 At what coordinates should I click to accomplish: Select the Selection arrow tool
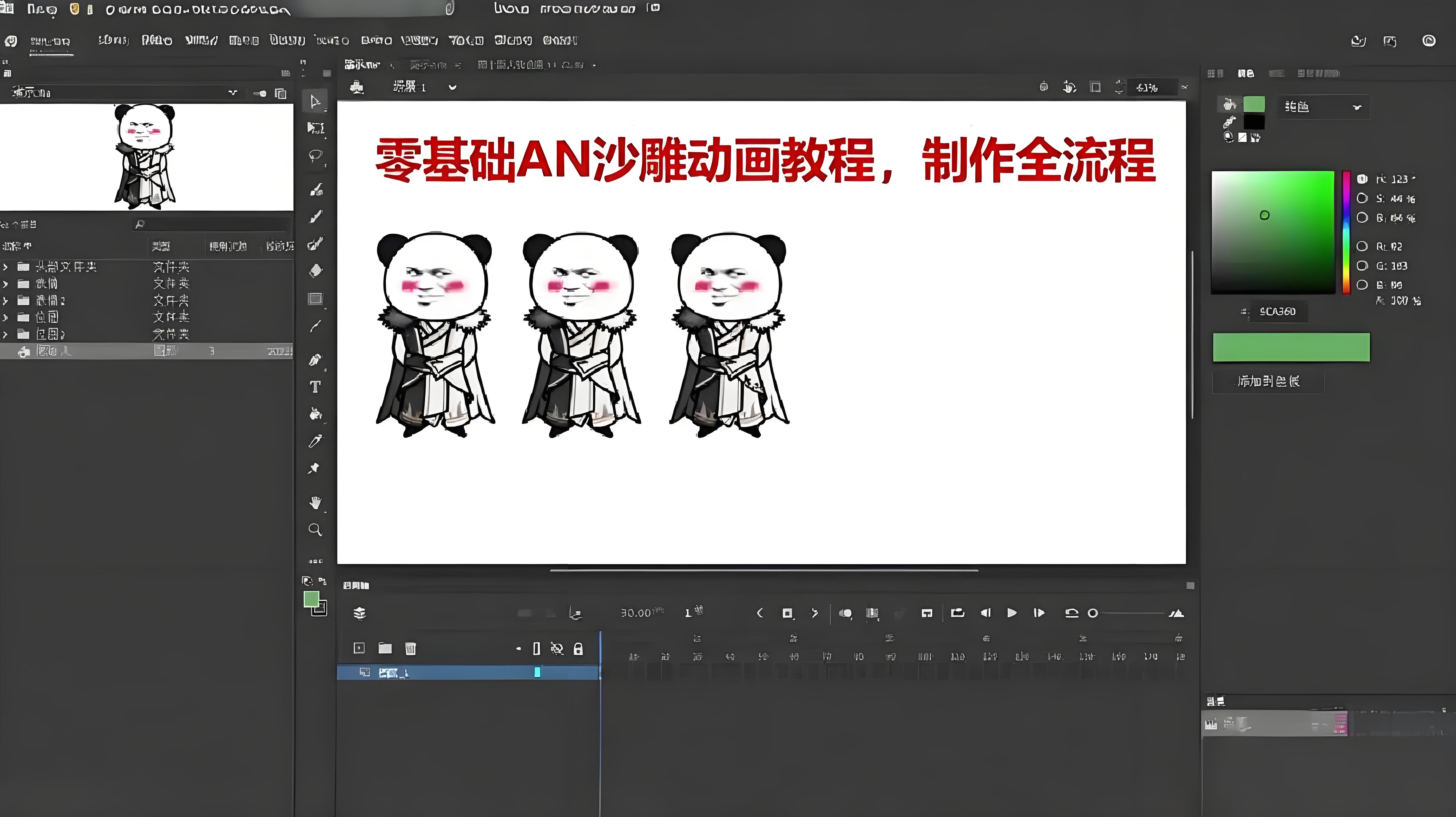tap(315, 102)
